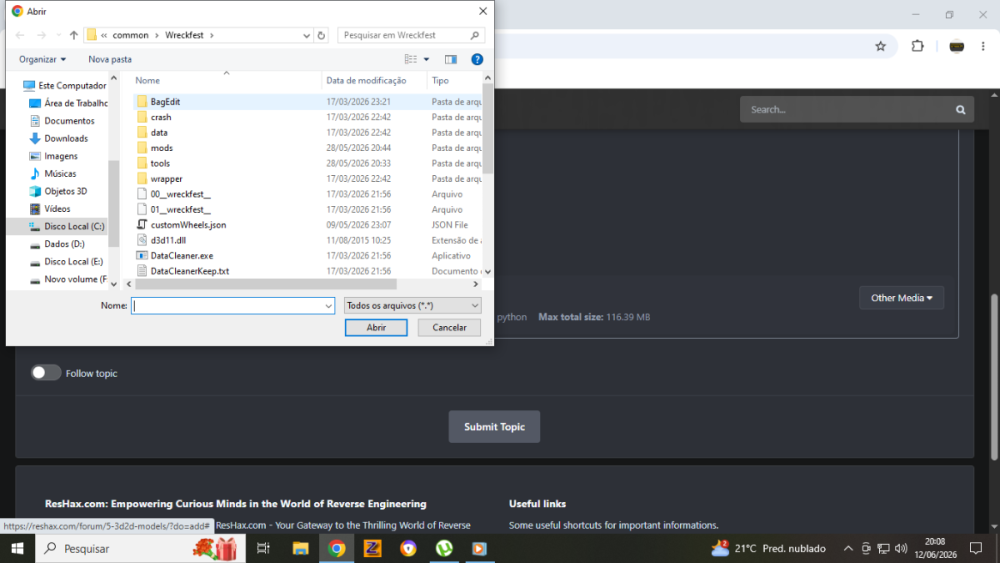
Task: Open Task View in taskbar
Action: pyautogui.click(x=263, y=548)
